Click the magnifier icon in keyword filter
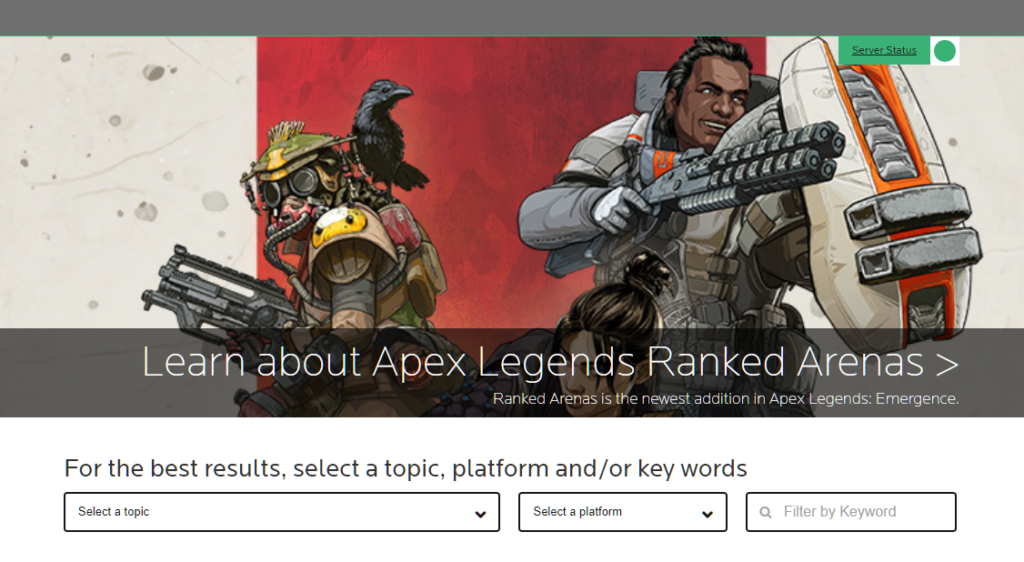 pos(765,512)
